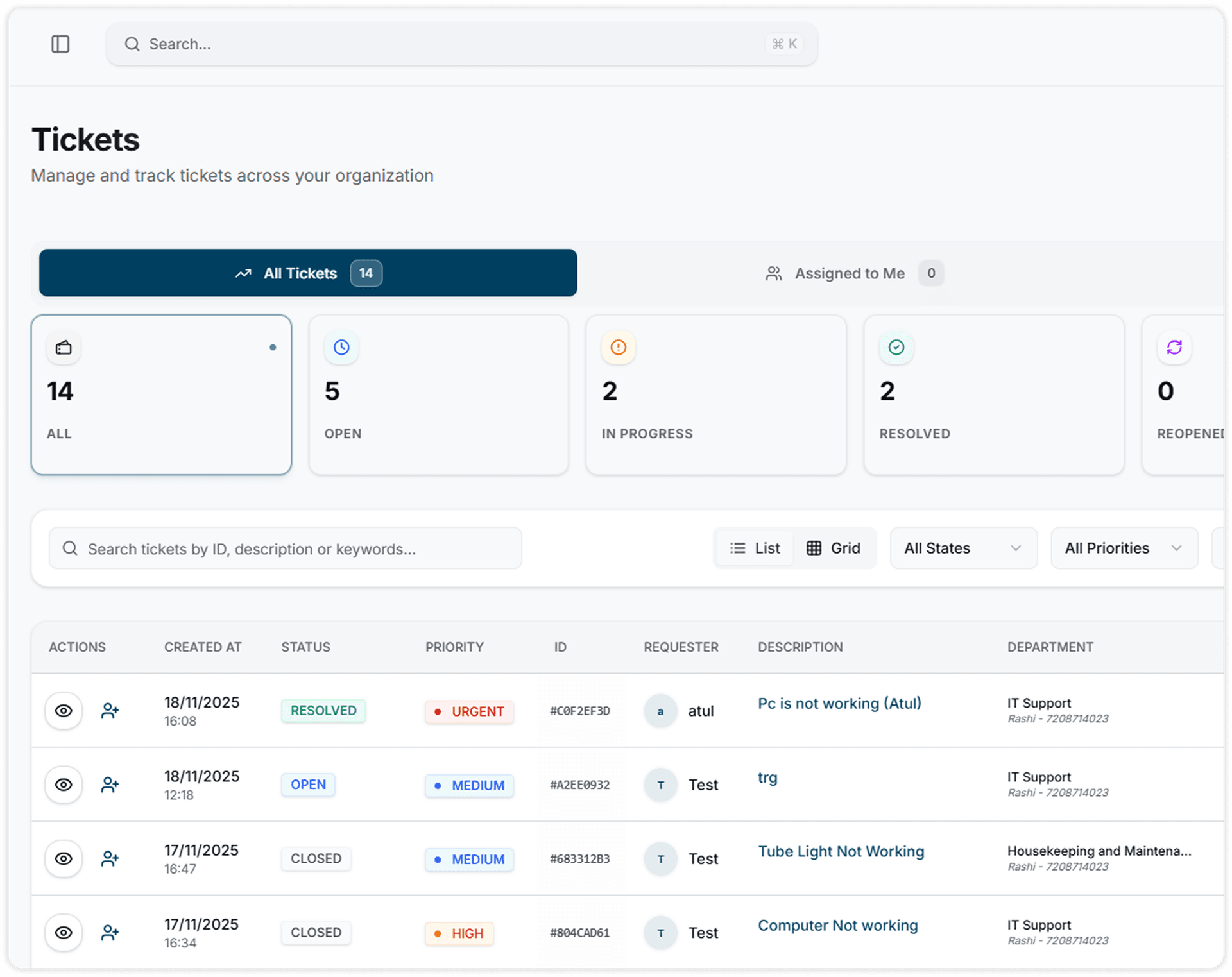Screen dimensions: 1232x977
Task: Click the URGENT priority badge
Action: point(469,711)
